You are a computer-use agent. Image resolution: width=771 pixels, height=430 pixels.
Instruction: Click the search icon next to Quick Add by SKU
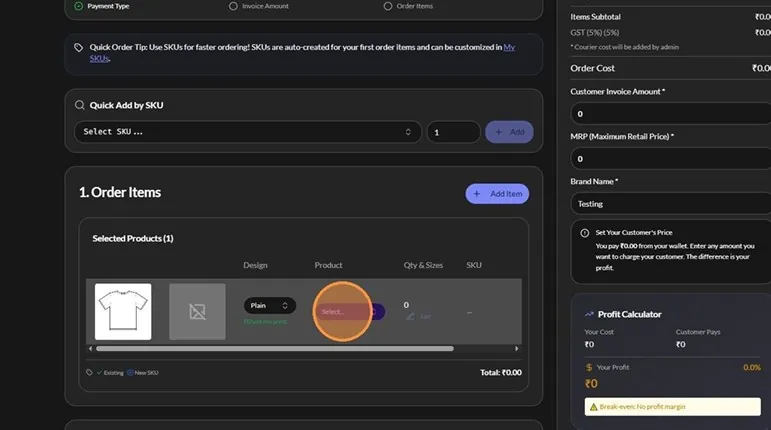[79, 105]
